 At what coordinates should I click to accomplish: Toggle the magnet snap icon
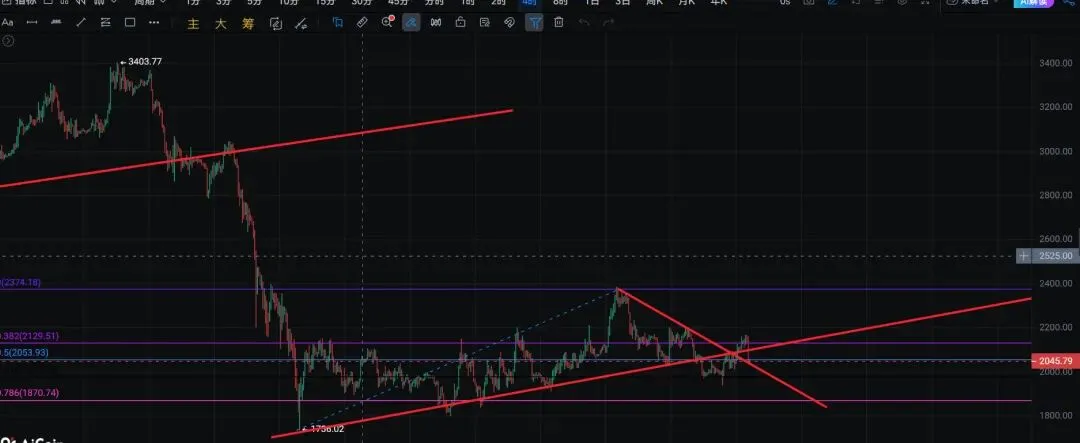[x=510, y=23]
